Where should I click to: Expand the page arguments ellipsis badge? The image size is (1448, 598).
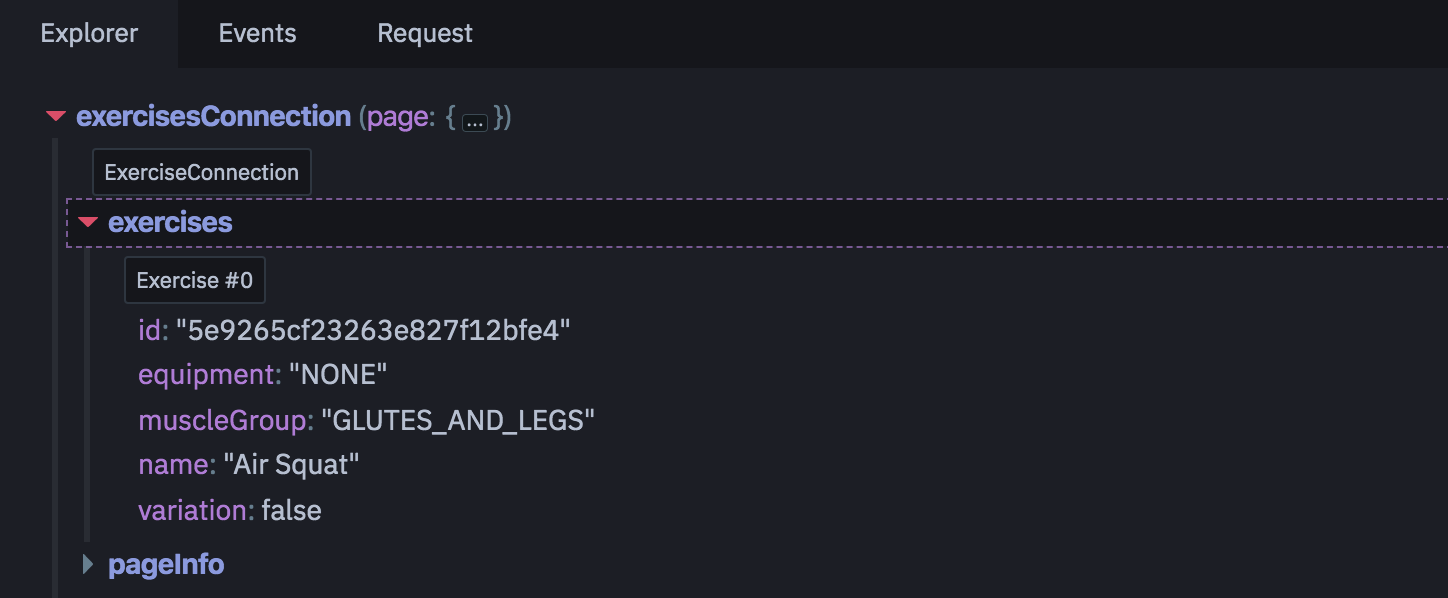pos(475,120)
